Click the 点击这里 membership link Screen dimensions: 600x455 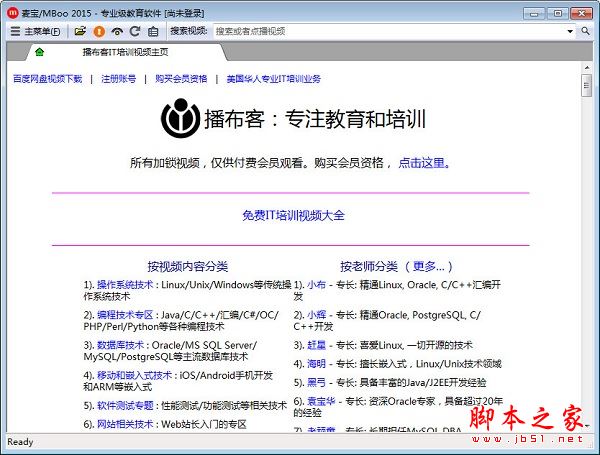(424, 163)
